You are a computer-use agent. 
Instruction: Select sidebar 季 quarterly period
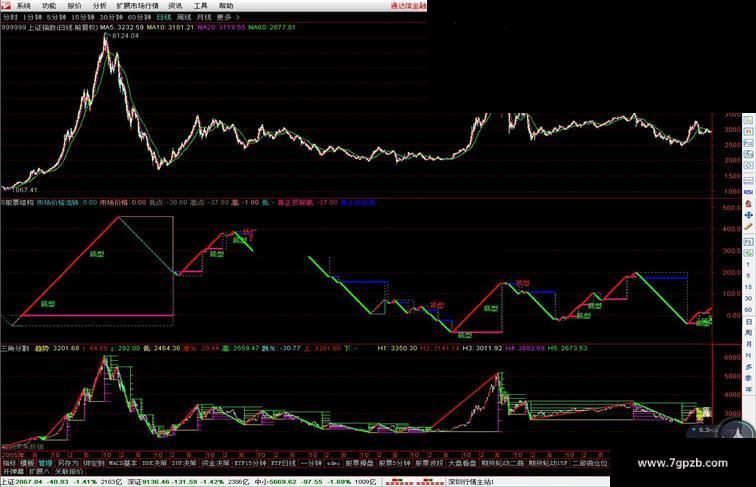point(749,378)
